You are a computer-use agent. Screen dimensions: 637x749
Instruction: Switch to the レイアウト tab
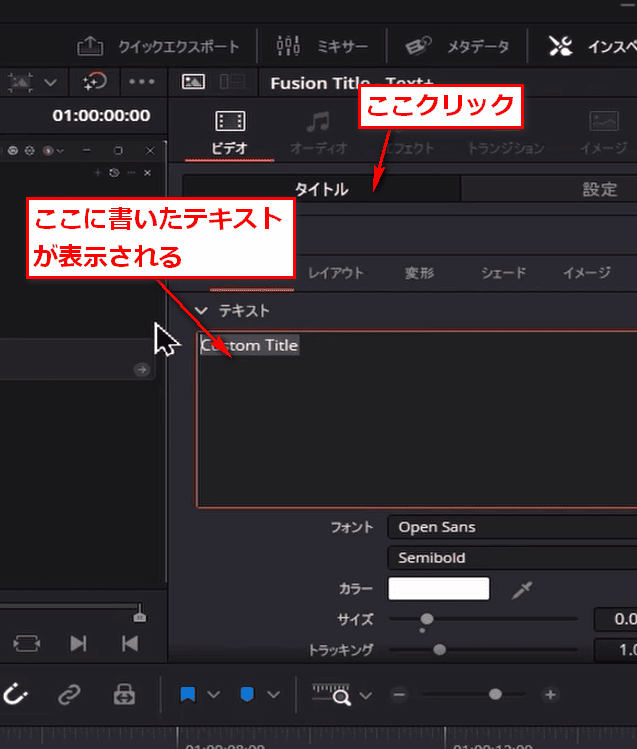335,273
